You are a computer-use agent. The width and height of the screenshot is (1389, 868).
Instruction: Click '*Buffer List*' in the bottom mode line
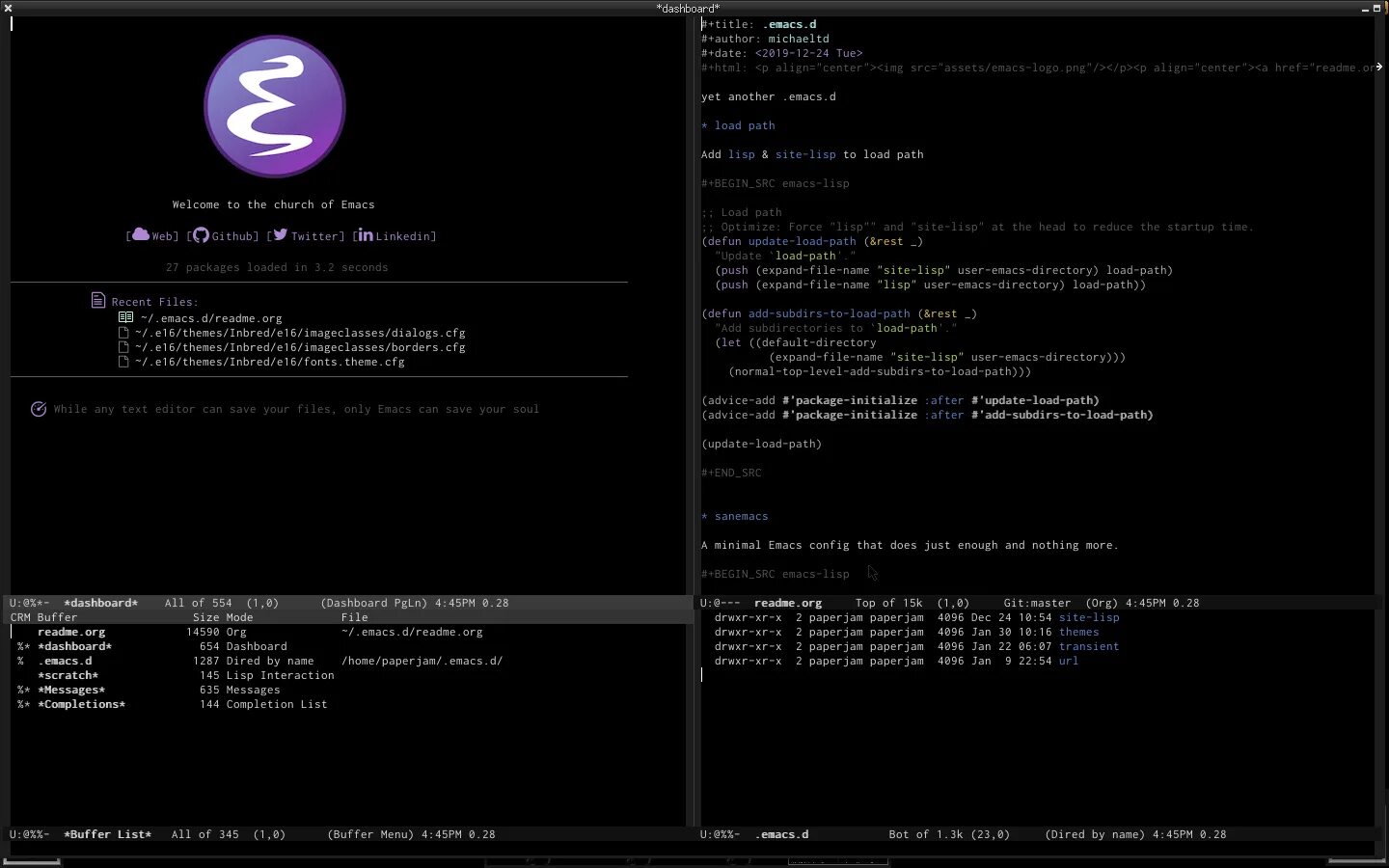click(108, 834)
